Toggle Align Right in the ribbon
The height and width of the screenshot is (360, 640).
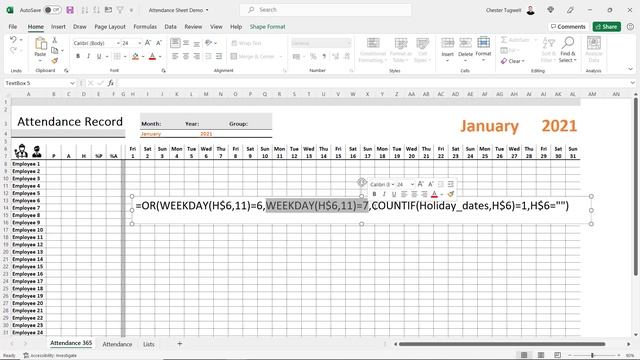pyautogui.click(x=197, y=56)
